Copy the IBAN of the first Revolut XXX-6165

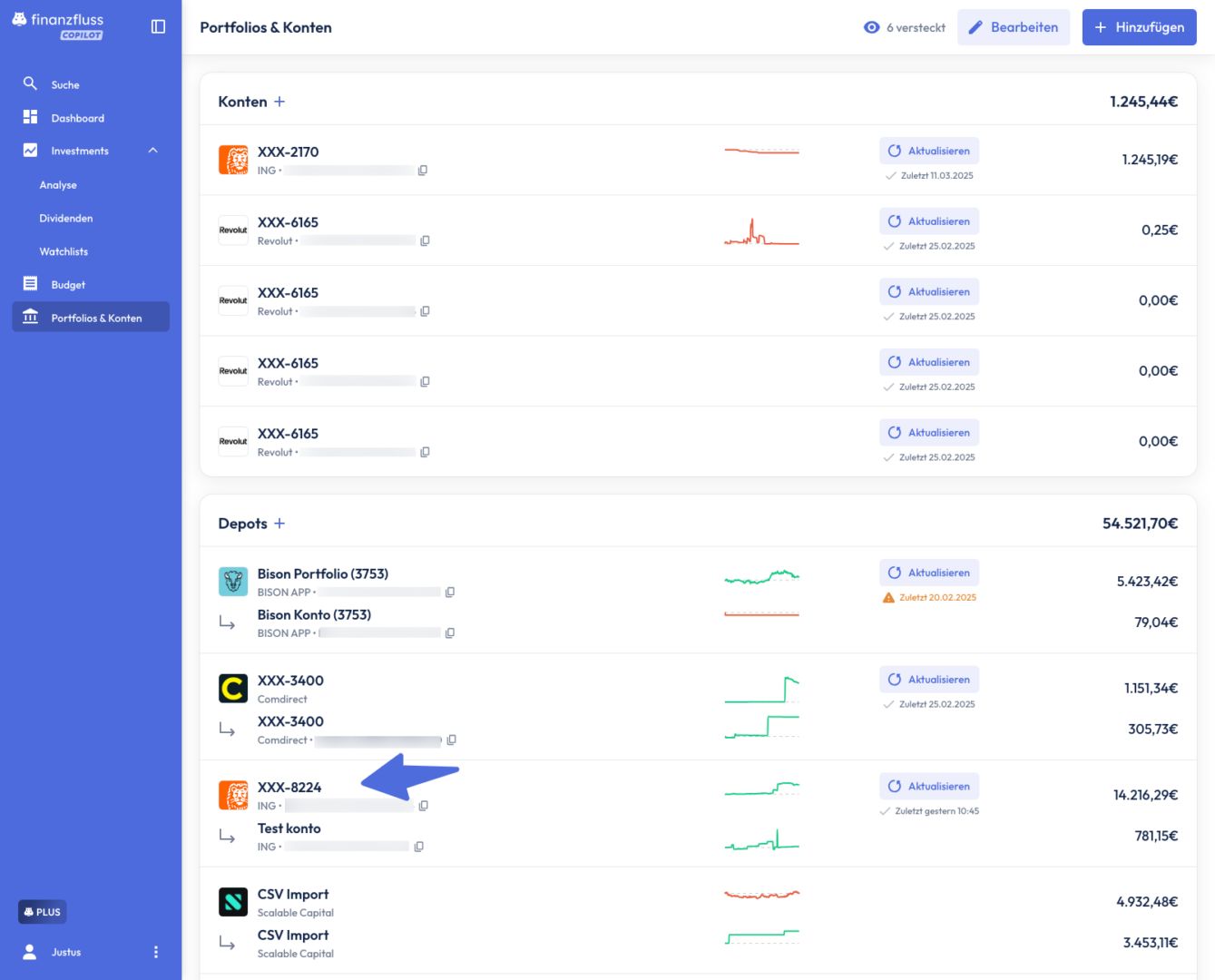pos(425,240)
